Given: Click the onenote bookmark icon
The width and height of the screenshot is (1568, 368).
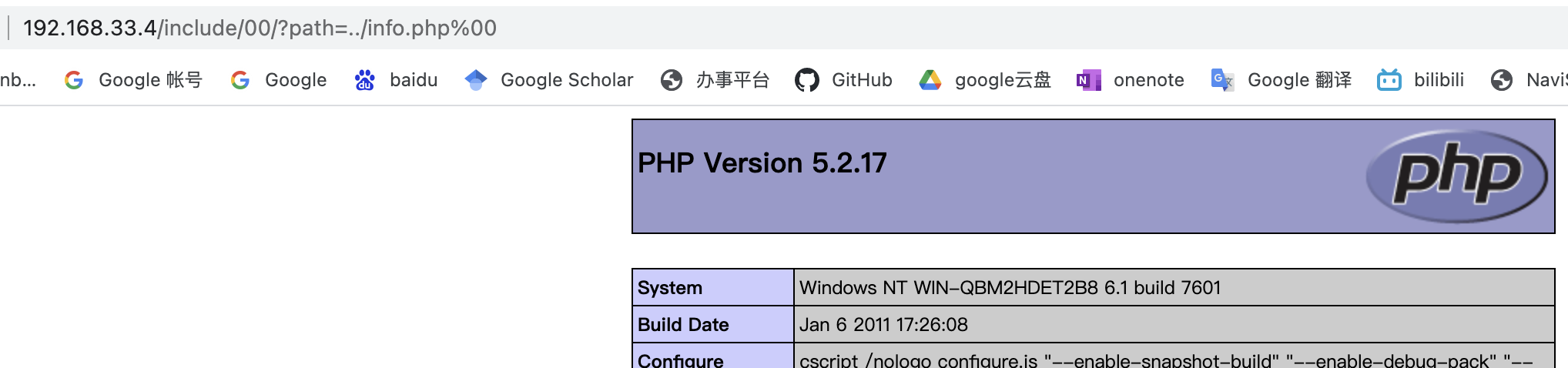Looking at the screenshot, I should tap(1088, 80).
